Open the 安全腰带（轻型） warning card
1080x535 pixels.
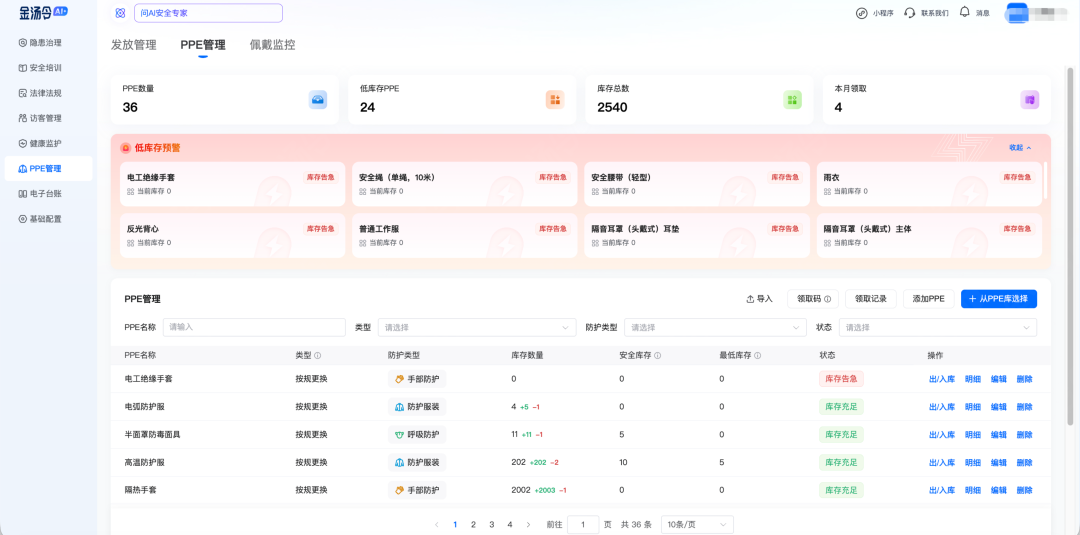[697, 184]
